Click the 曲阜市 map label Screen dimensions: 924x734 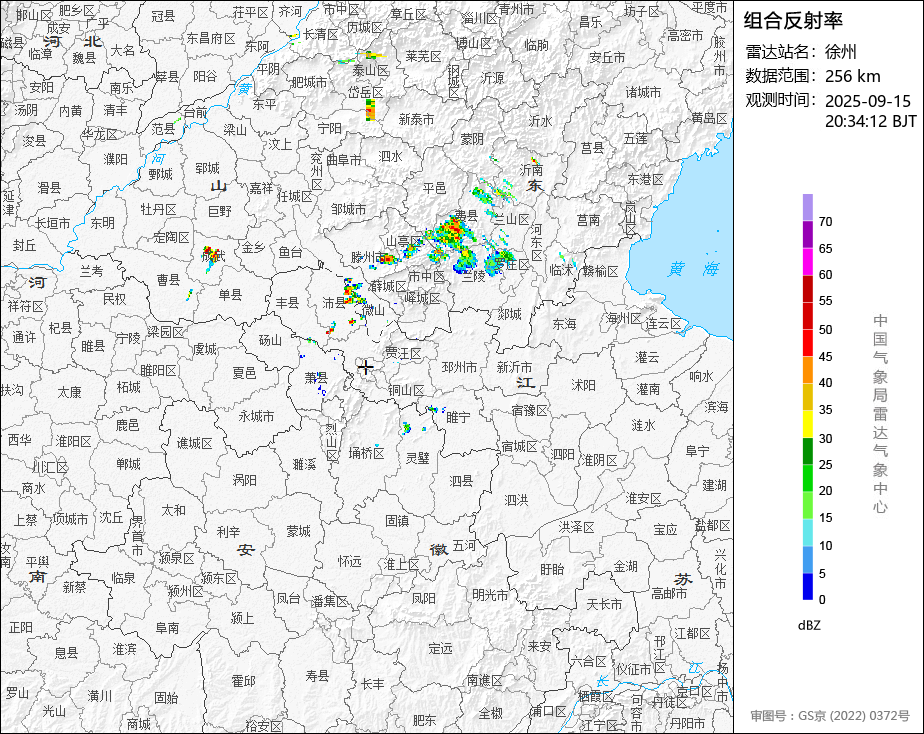344,160
